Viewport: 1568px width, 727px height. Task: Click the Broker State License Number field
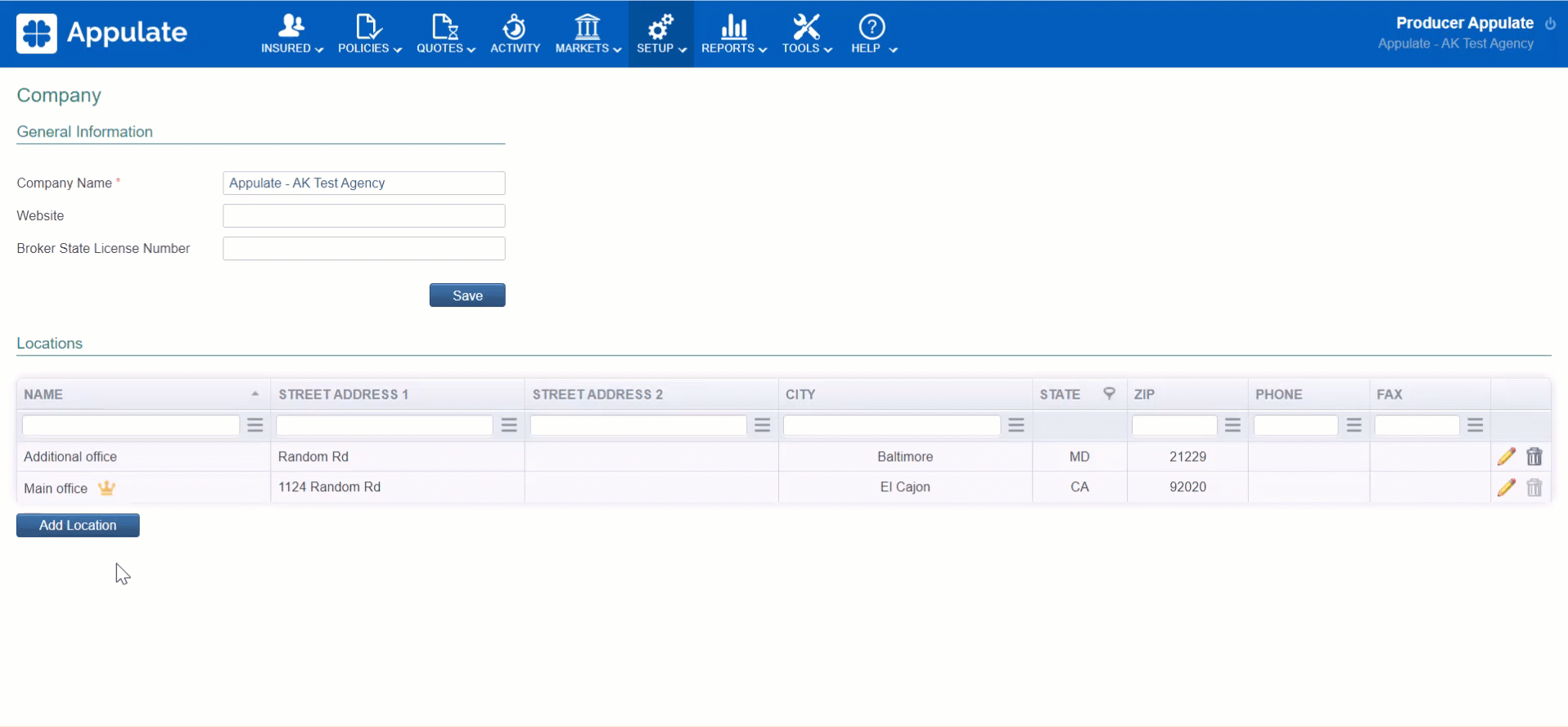point(363,249)
